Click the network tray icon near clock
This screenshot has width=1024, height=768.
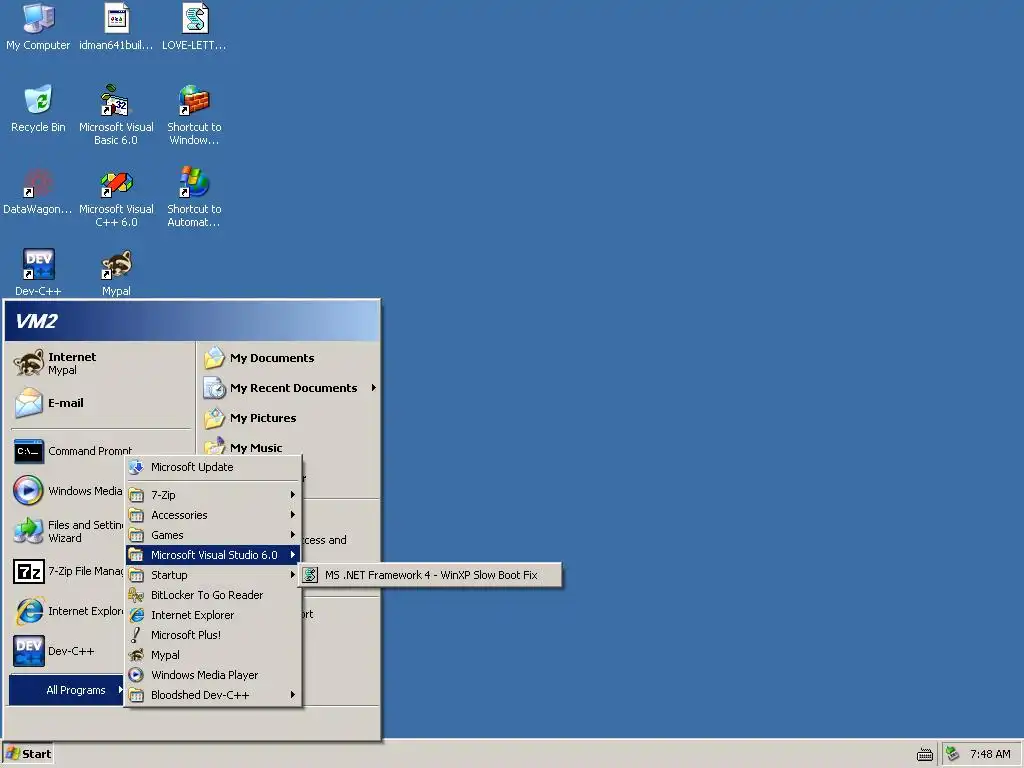pos(952,754)
